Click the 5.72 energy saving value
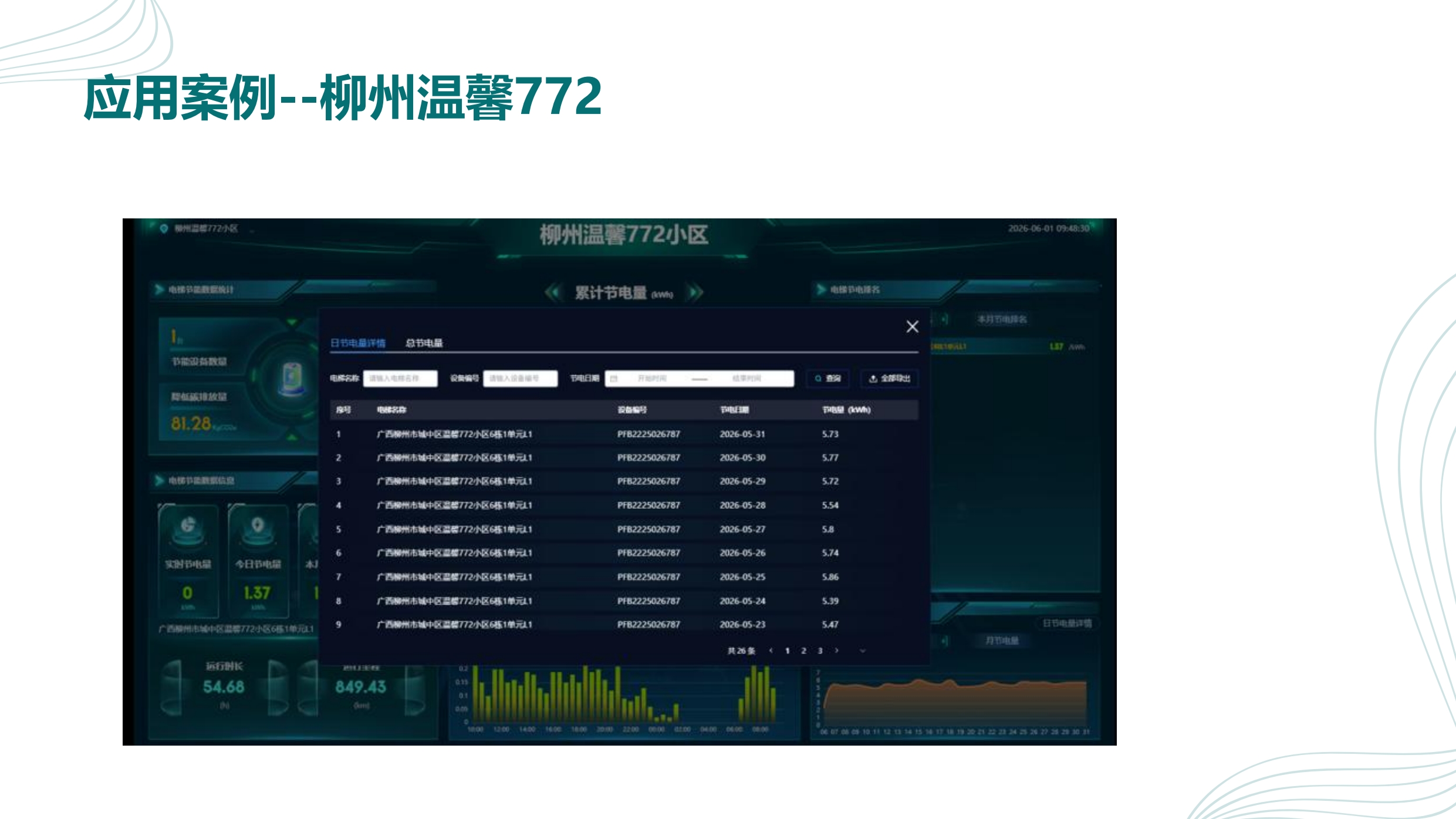Screen dimensions: 1456x819 click(830, 481)
